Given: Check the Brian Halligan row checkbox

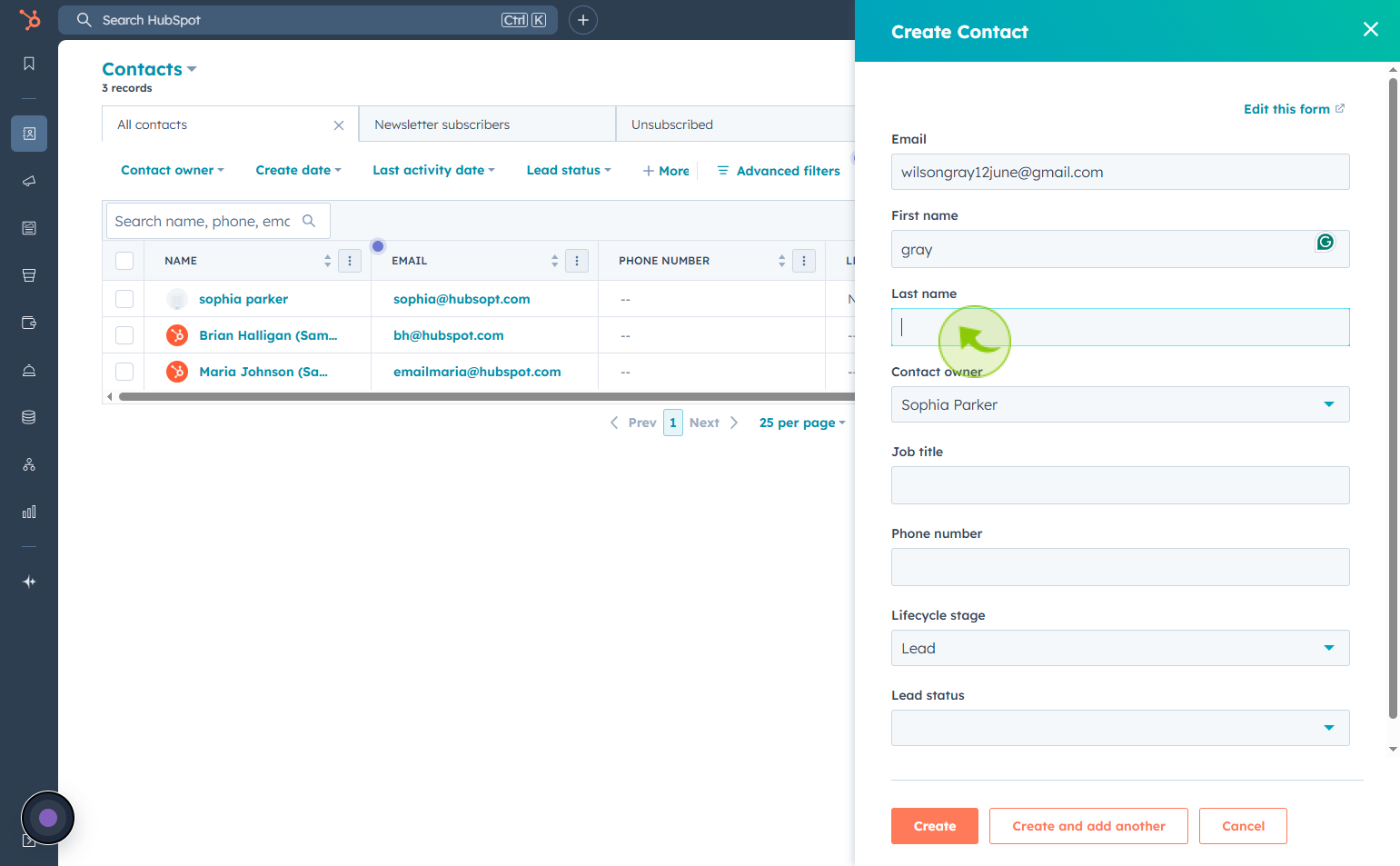Looking at the screenshot, I should coord(124,335).
